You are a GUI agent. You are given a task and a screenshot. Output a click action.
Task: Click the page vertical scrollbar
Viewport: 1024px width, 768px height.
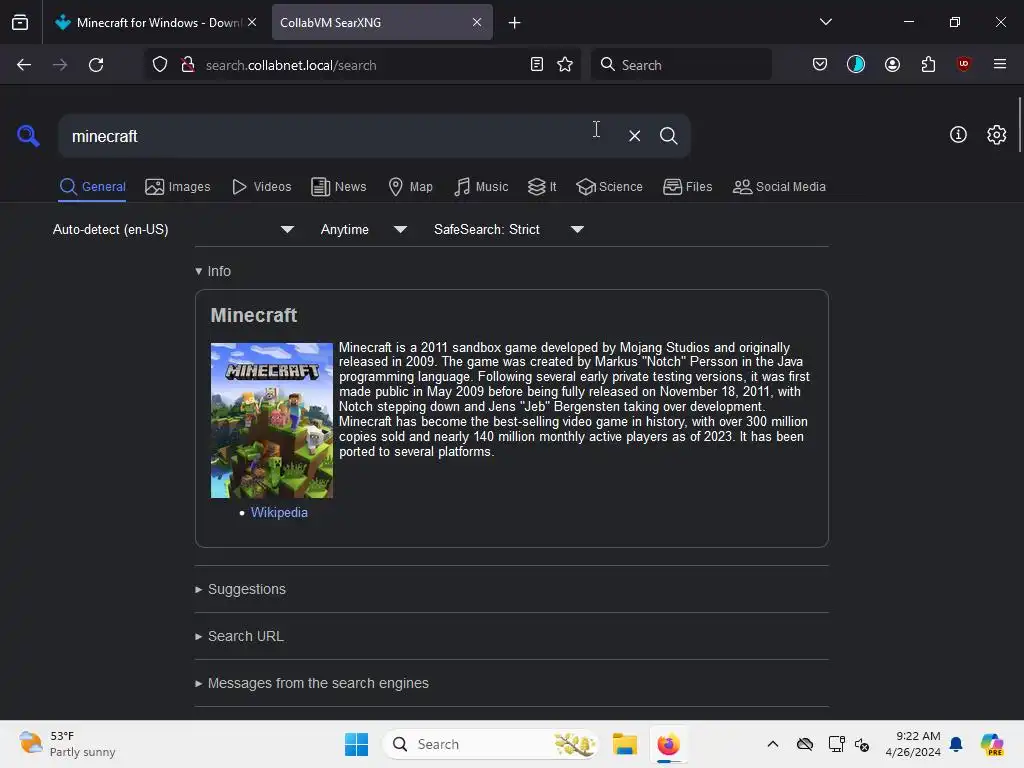(1019, 125)
